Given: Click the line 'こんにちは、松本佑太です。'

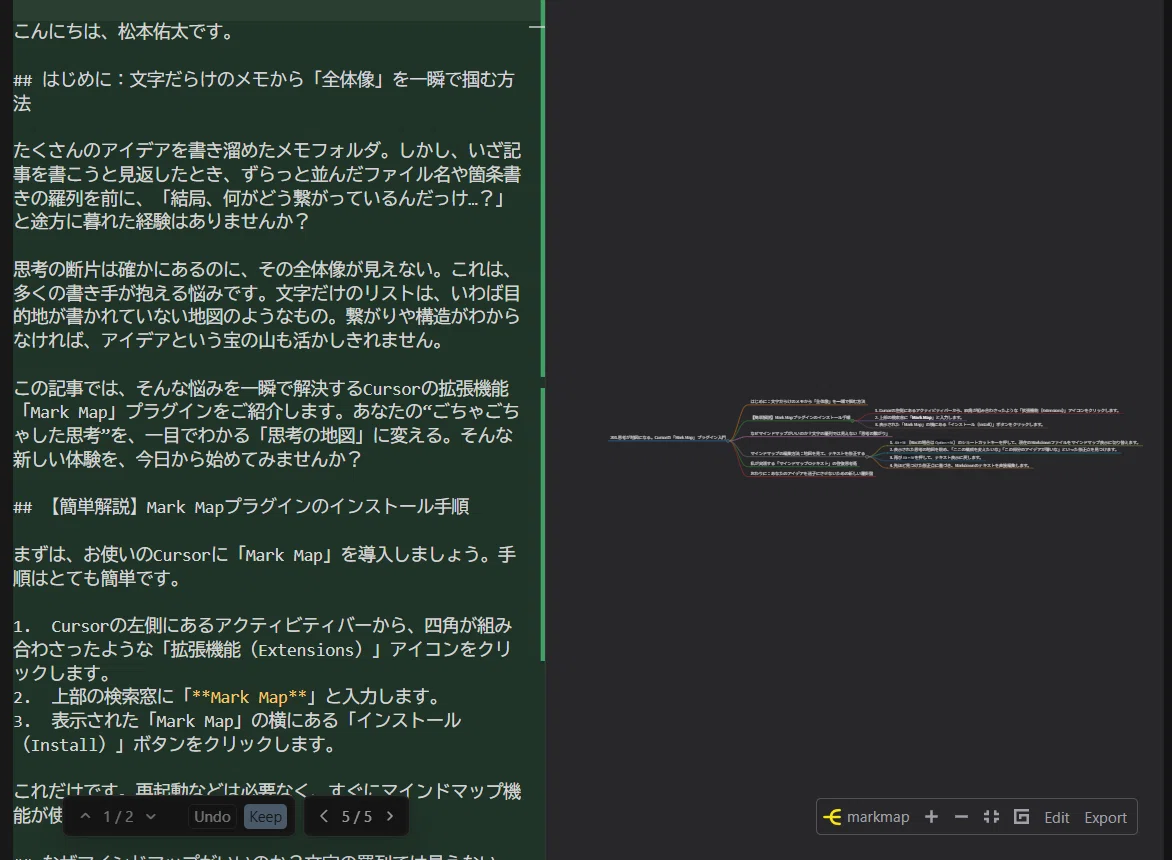Looking at the screenshot, I should click(x=124, y=32).
